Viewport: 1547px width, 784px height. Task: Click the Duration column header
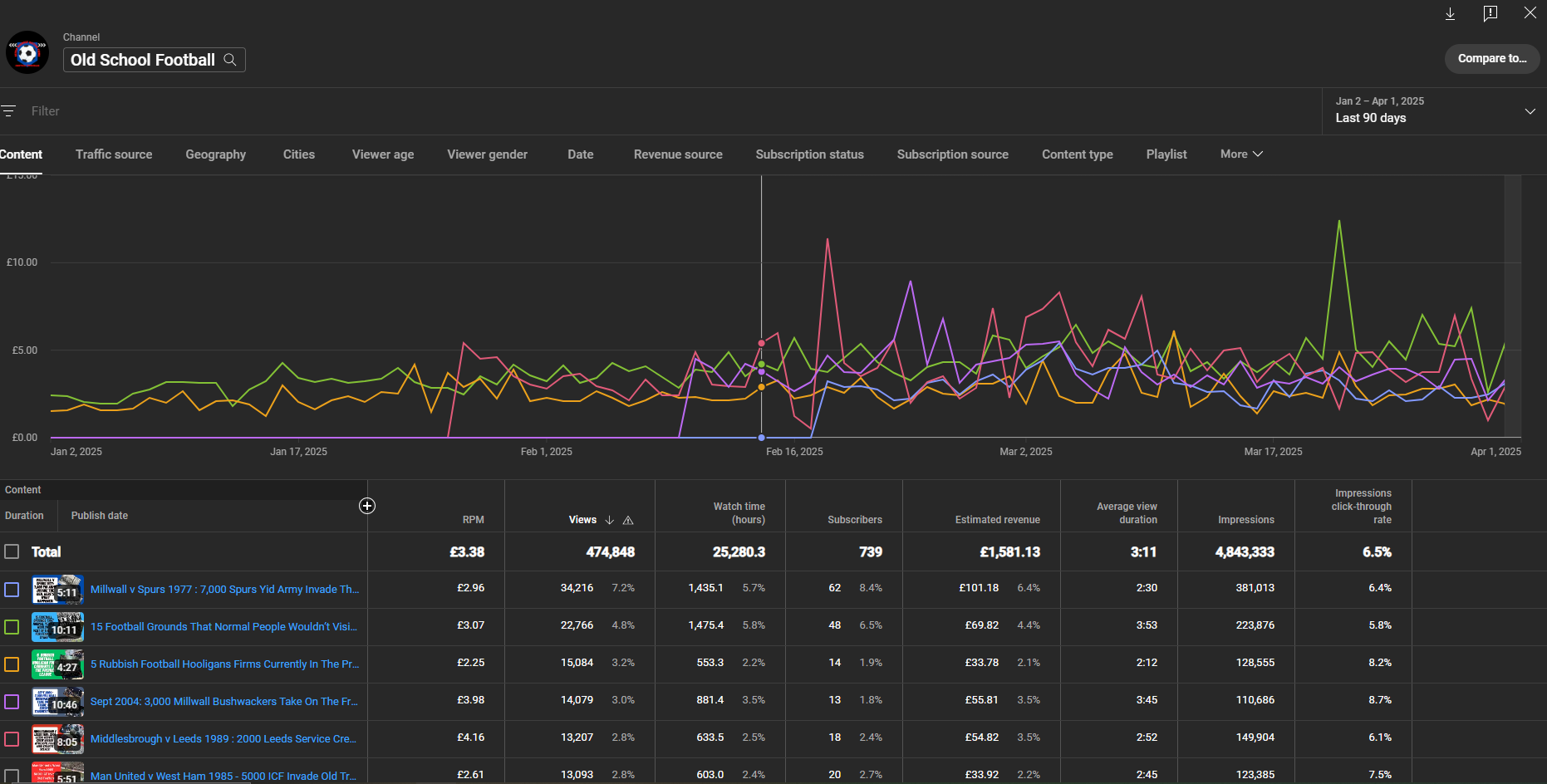[24, 516]
